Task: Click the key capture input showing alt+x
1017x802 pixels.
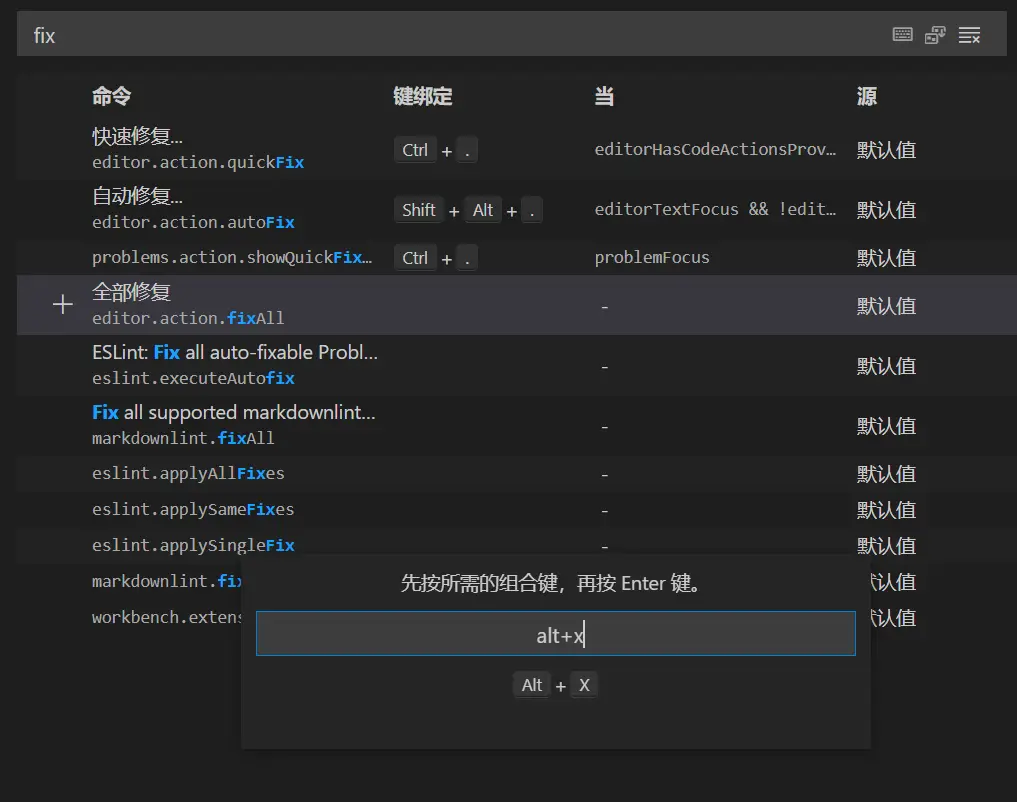Action: [556, 634]
